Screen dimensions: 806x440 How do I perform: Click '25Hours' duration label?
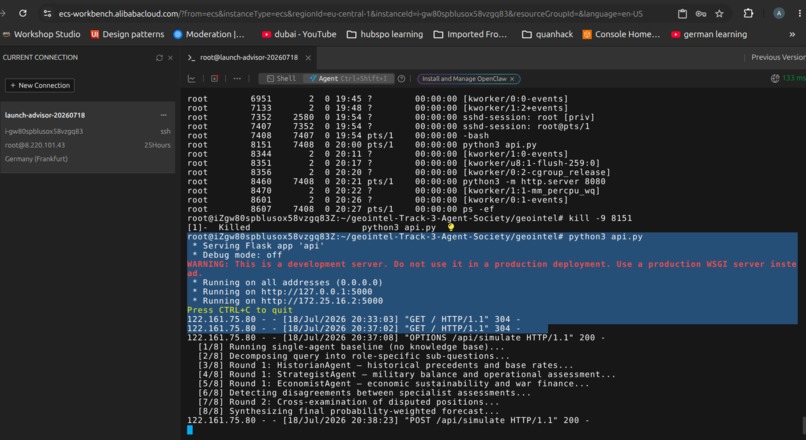[x=157, y=145]
